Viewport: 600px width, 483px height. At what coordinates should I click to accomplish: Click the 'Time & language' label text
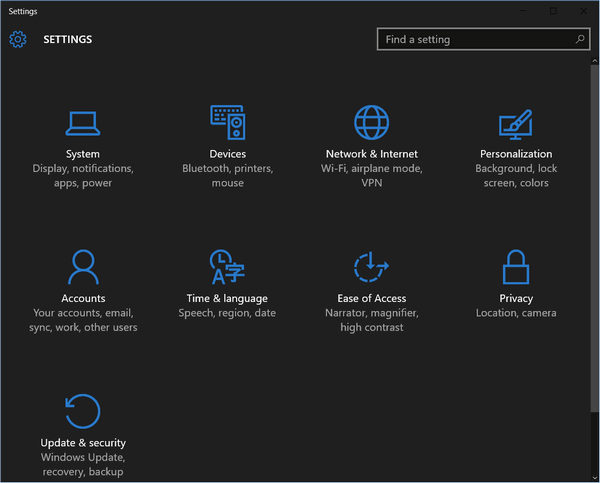[227, 299]
